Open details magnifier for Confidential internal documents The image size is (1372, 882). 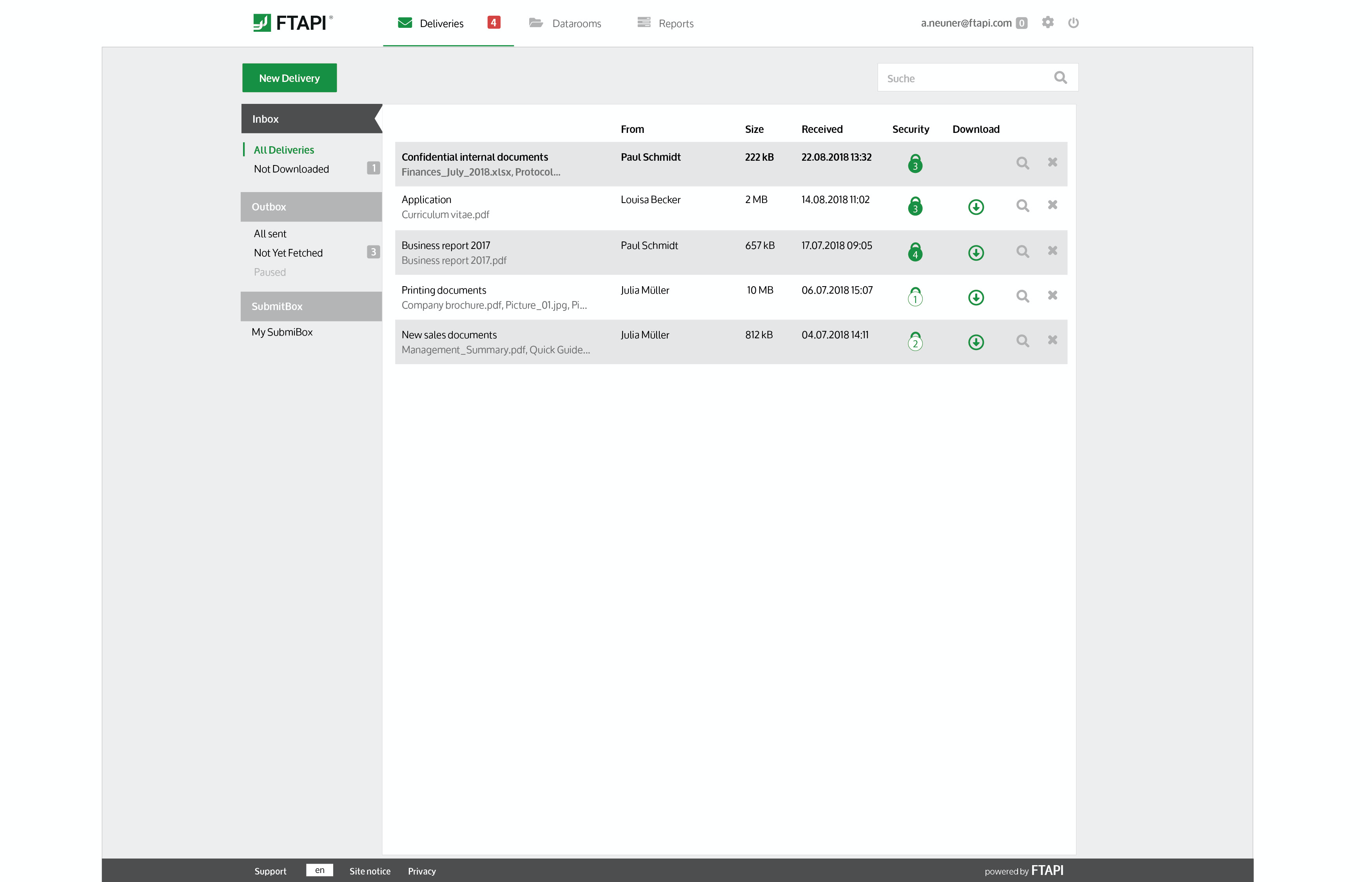coord(1023,163)
